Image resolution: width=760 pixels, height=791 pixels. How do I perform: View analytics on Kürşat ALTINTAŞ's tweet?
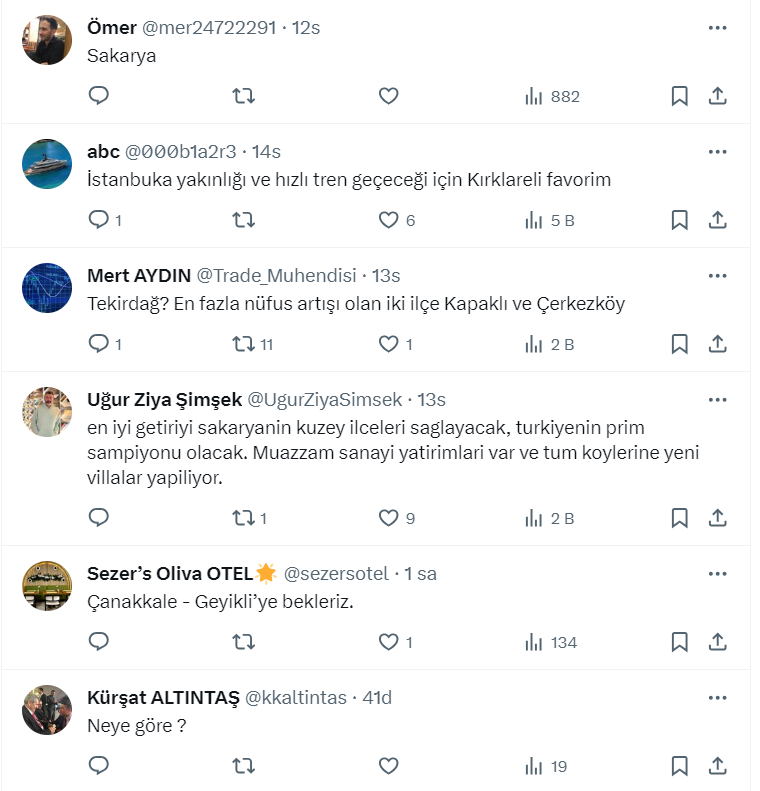546,766
